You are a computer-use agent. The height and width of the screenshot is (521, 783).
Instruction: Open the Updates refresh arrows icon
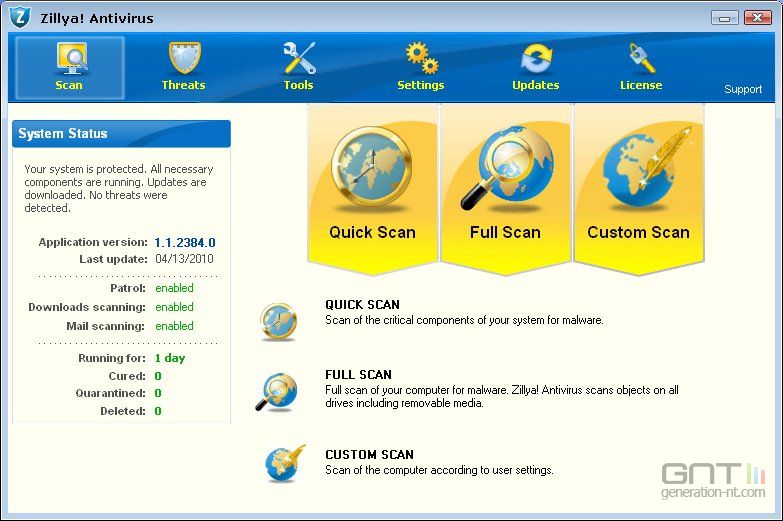(536, 58)
